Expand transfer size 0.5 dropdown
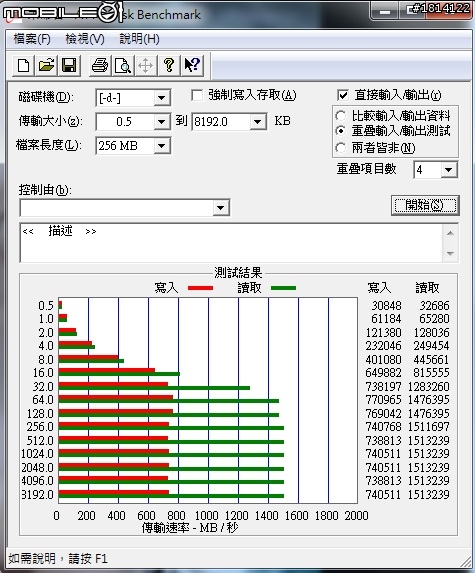475x573 pixels. tap(161, 122)
